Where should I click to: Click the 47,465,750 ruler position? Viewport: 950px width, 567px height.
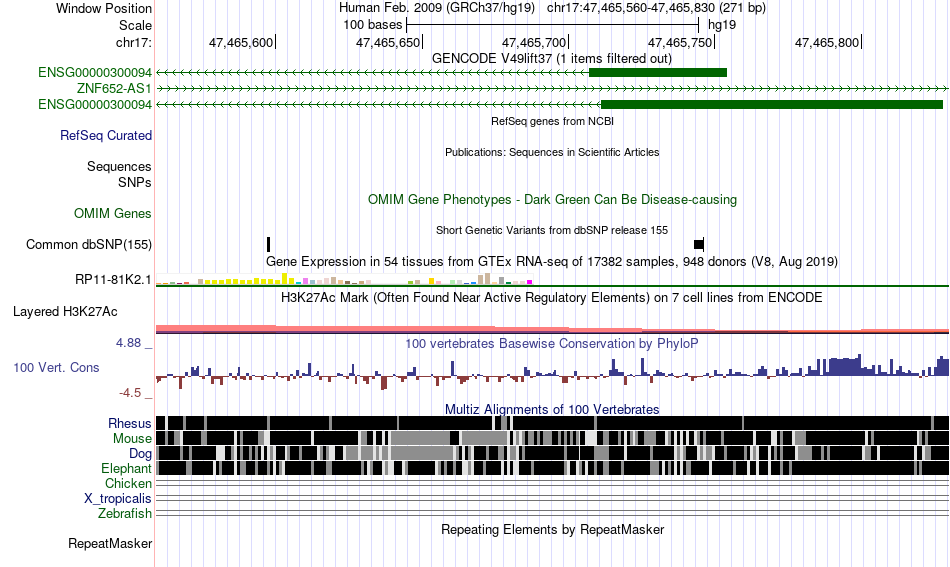click(681, 42)
